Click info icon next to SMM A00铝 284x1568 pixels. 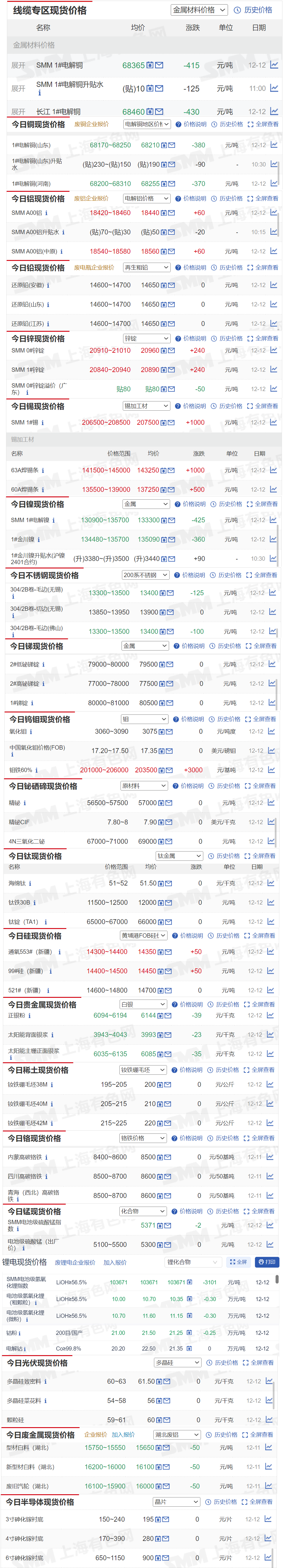46,213
